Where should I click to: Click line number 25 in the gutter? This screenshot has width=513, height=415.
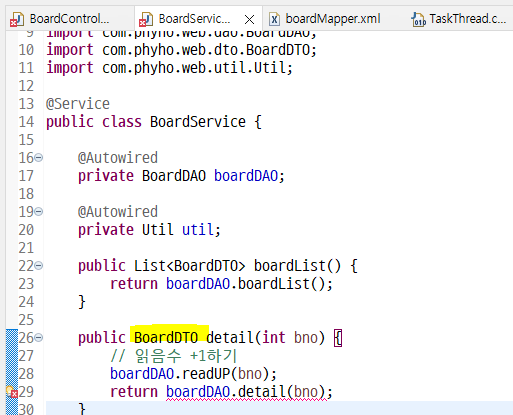click(x=26, y=320)
